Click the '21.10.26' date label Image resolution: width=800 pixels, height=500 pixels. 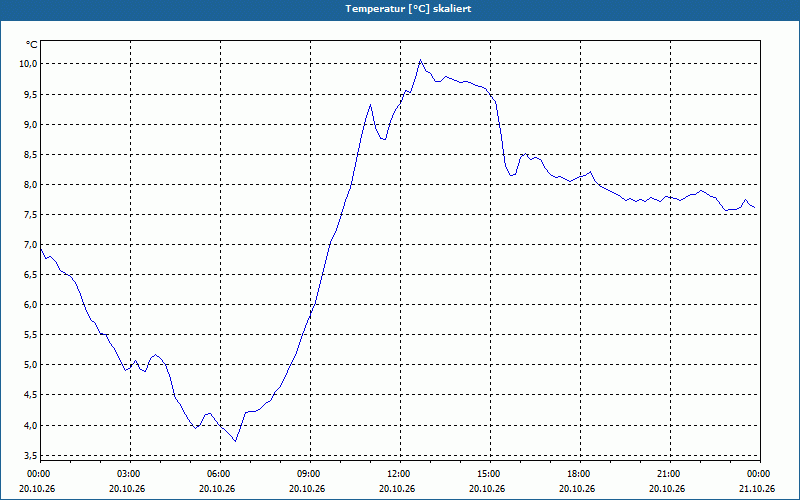tap(757, 489)
